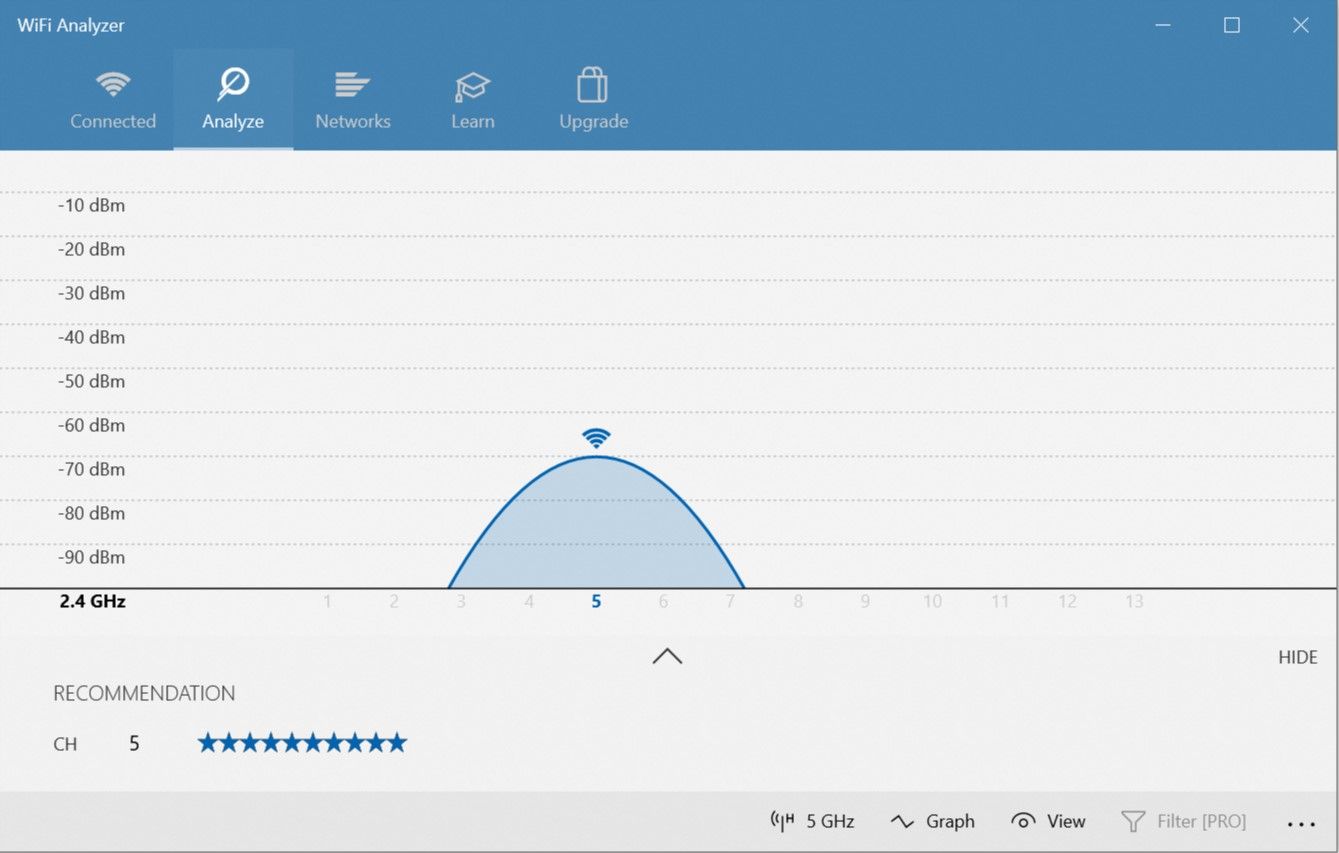The height and width of the screenshot is (853, 1339).
Task: Switch to the Networks tab
Action: pyautogui.click(x=353, y=100)
